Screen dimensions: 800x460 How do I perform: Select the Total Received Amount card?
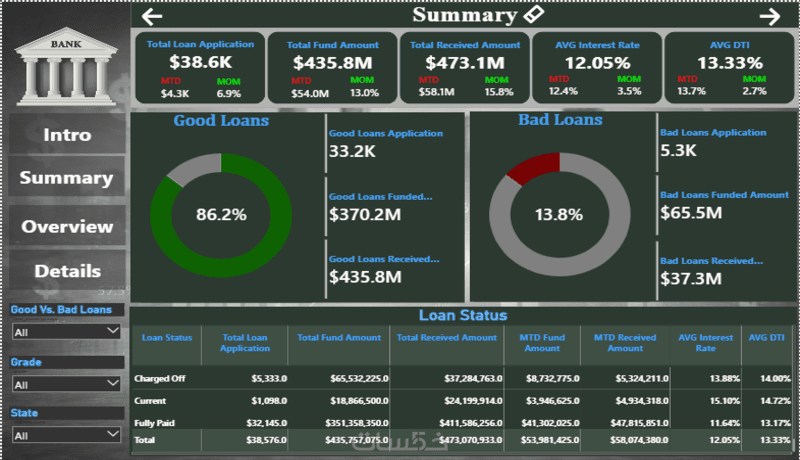[465, 68]
